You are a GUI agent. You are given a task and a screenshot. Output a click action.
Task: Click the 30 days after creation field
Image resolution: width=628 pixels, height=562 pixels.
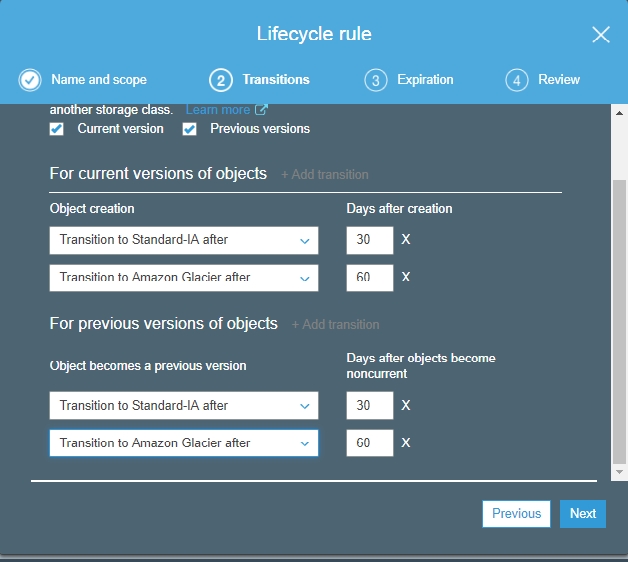[369, 240]
